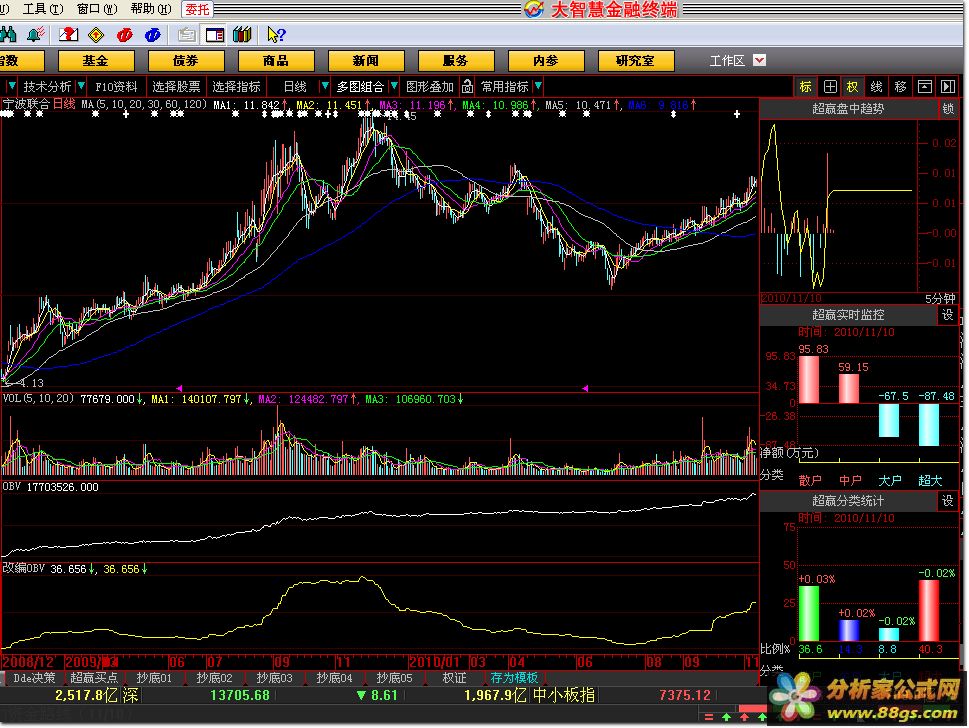Click 图形叠加 toolbar item

429,87
